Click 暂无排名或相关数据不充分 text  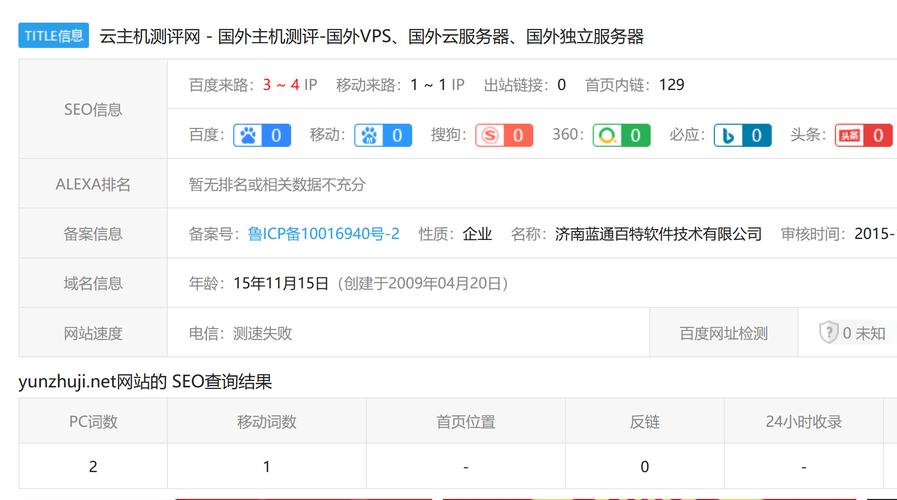pos(277,184)
